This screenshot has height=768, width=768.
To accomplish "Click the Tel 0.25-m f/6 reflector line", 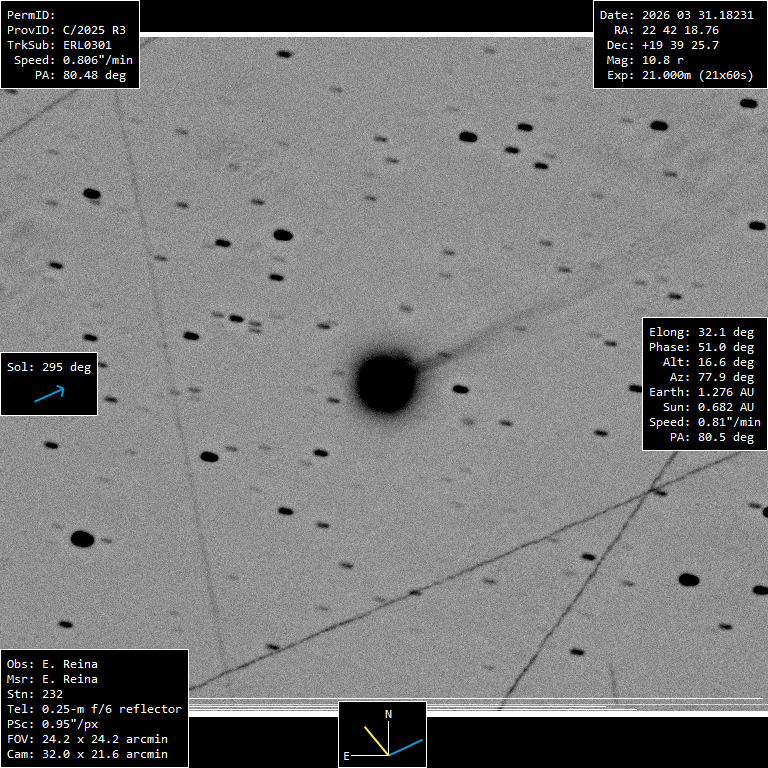I will (94, 709).
